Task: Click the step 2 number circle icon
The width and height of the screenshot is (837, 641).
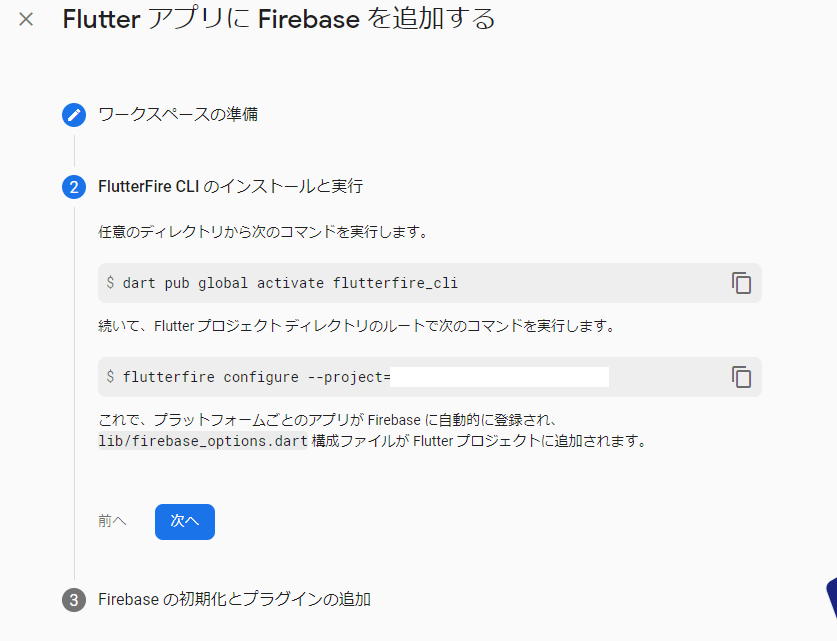Action: click(x=74, y=187)
